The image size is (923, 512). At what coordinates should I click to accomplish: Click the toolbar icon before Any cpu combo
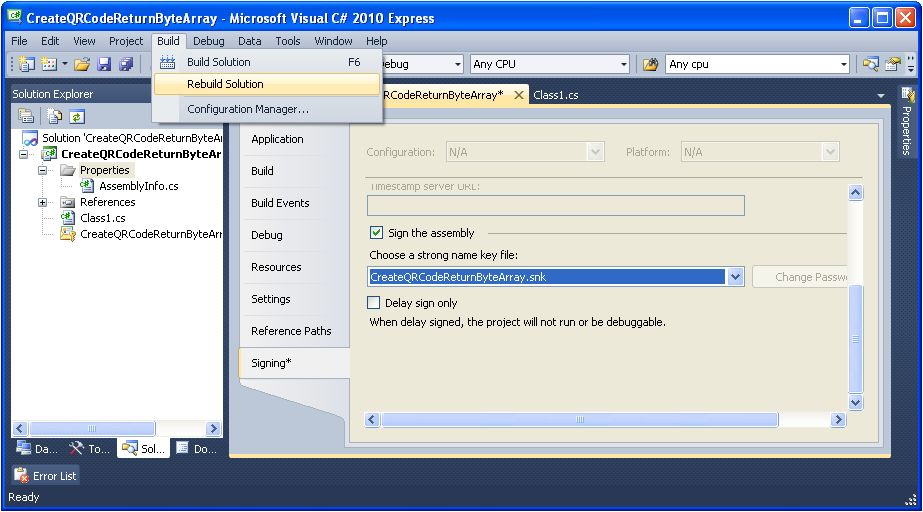coord(650,64)
